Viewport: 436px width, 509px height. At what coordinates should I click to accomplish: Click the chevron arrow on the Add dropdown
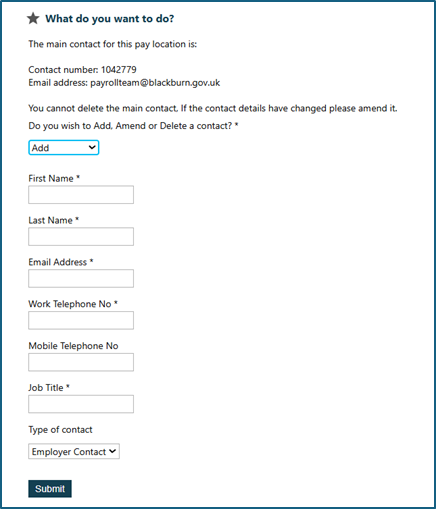[92, 147]
